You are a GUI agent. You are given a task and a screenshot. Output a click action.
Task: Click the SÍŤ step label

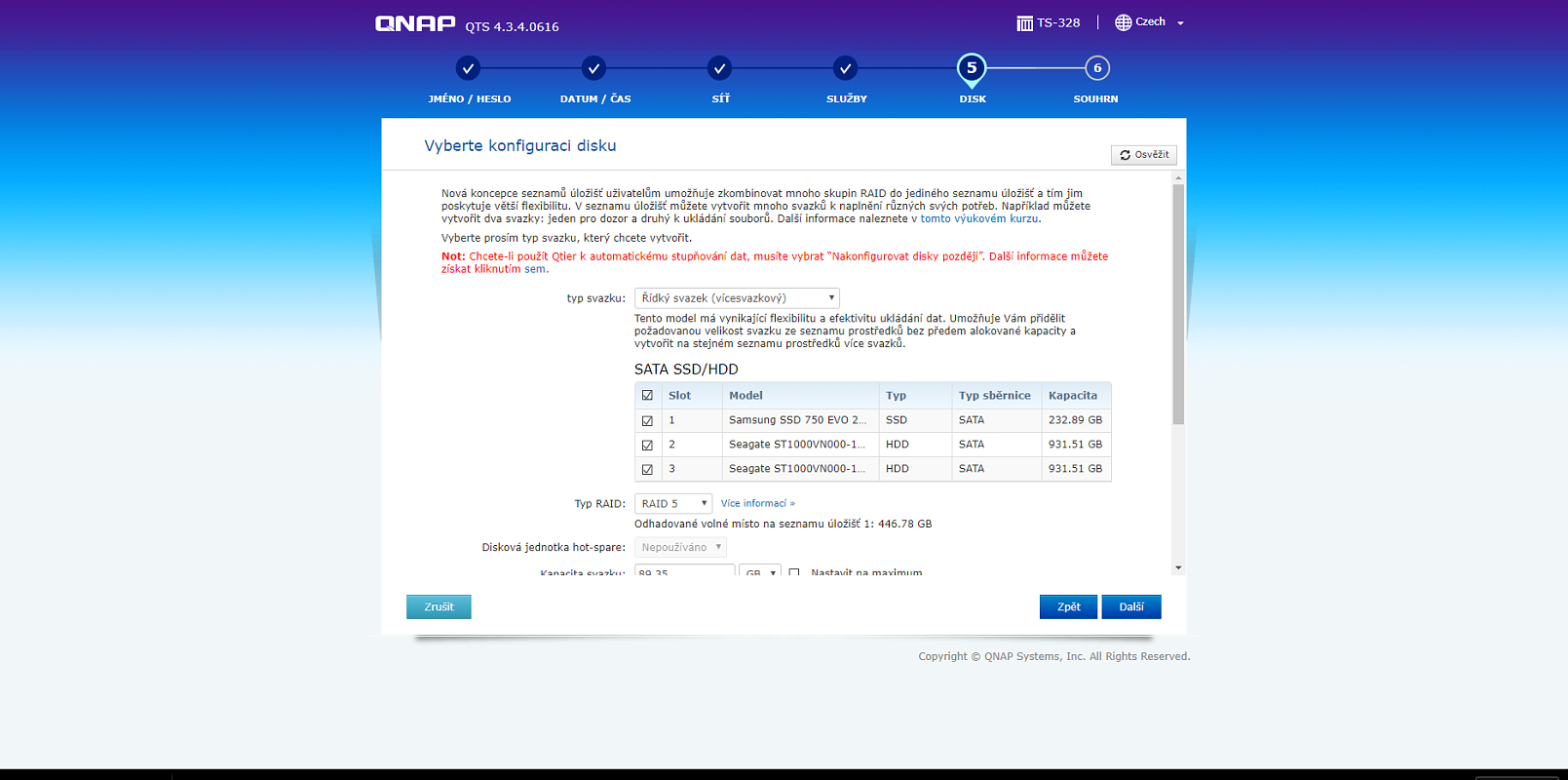pos(721,99)
